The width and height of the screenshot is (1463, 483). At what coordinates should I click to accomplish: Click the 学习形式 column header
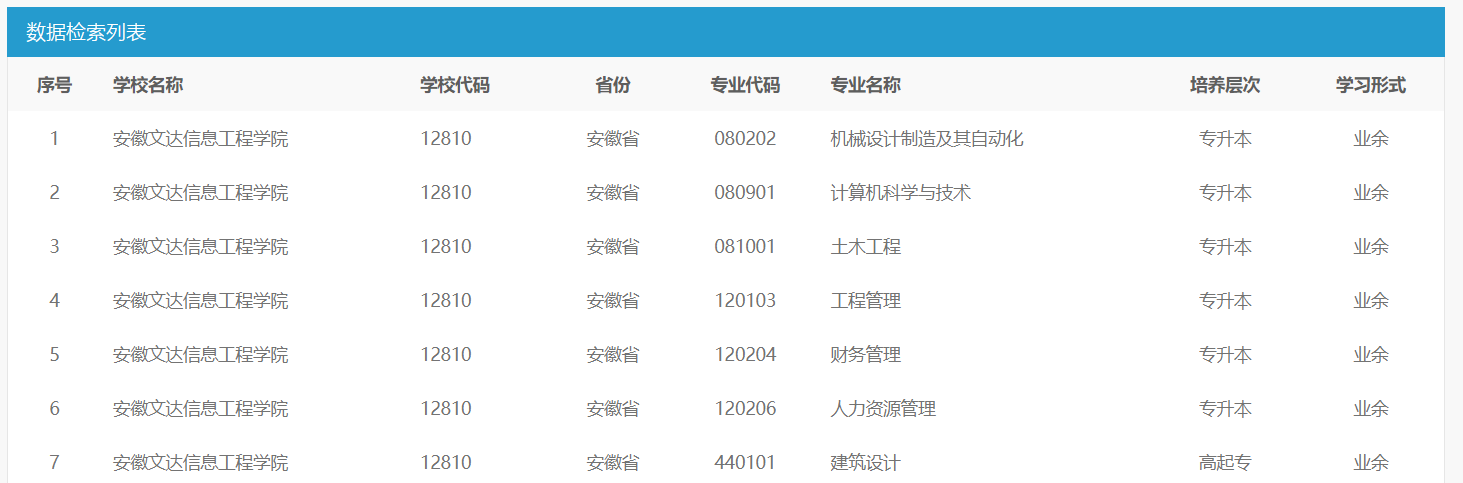pyautogui.click(x=1371, y=85)
